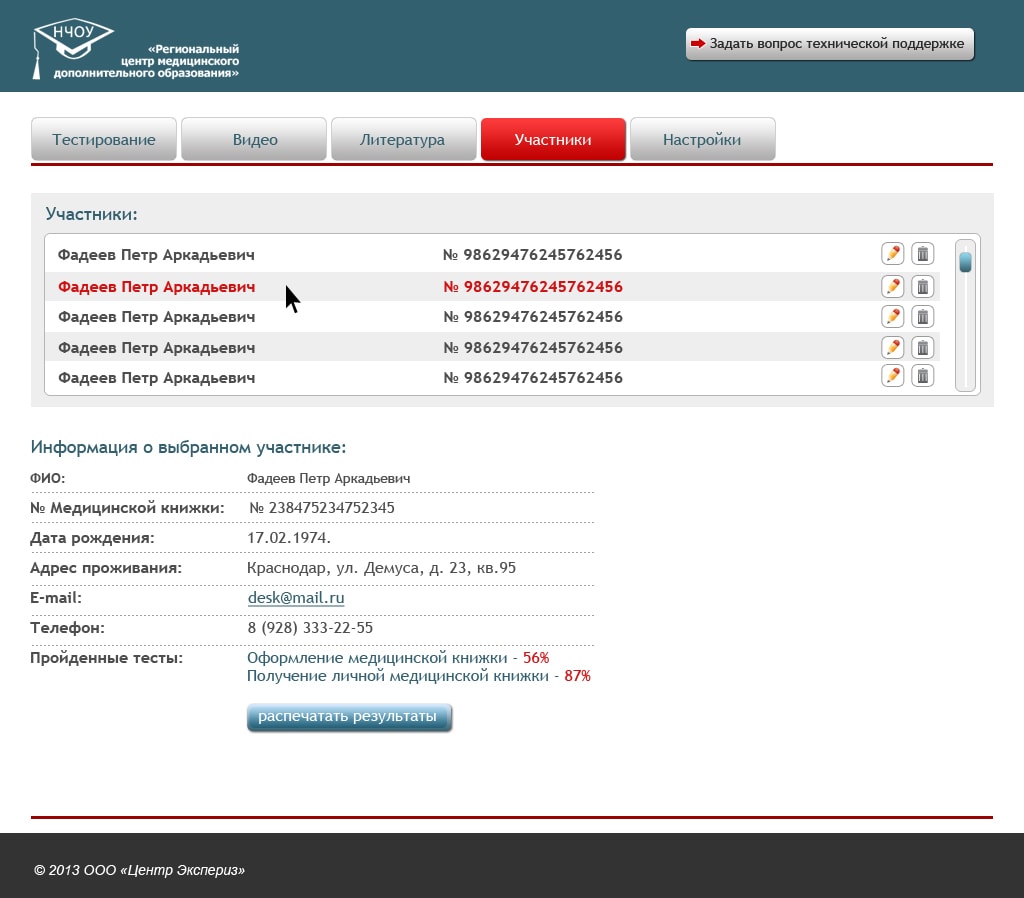Screen dimensions: 1024x898
Task: Click Задать вопрос технической поддержке button
Action: [x=829, y=44]
